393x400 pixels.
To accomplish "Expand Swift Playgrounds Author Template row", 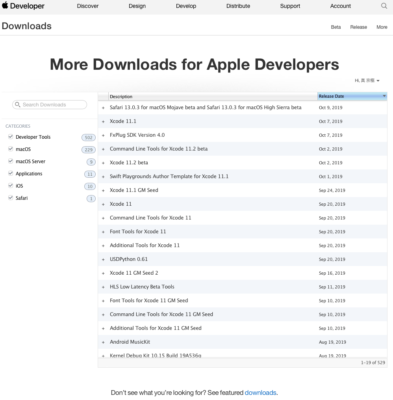I will tap(103, 177).
